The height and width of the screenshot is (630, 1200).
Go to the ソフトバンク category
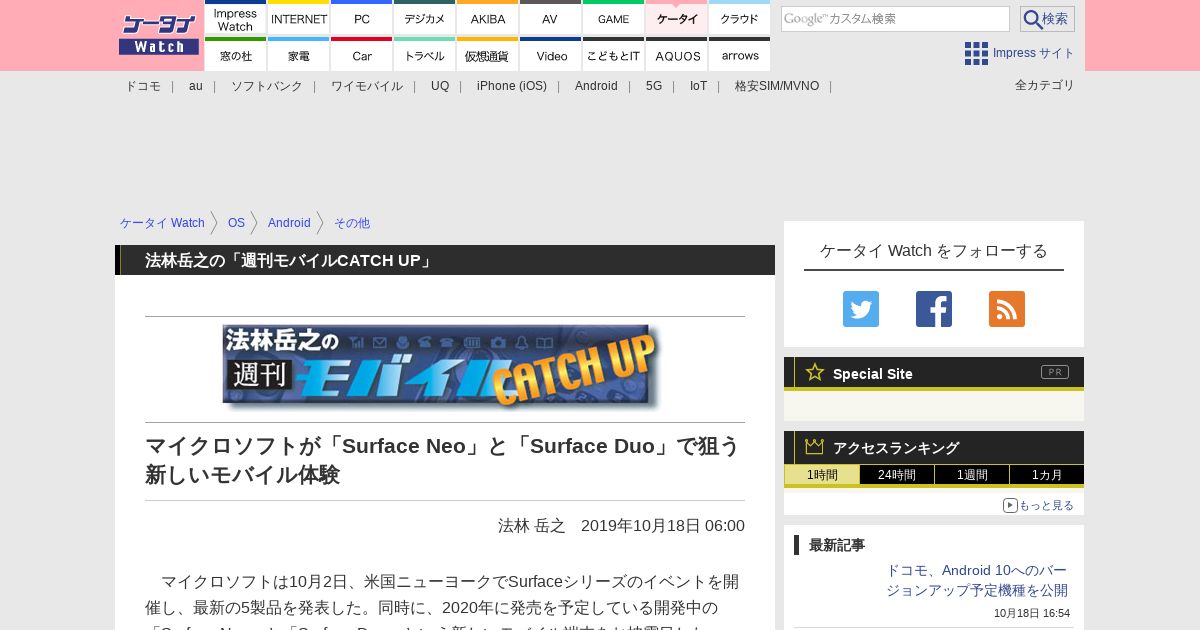[267, 86]
